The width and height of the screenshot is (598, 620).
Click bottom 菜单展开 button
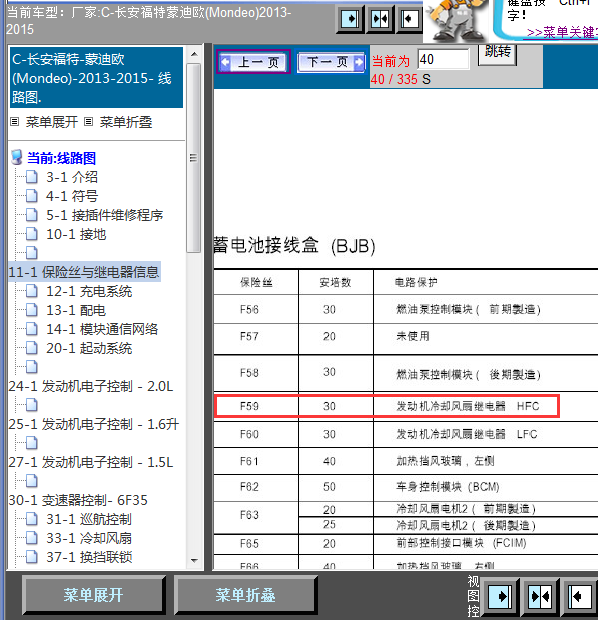click(x=93, y=595)
